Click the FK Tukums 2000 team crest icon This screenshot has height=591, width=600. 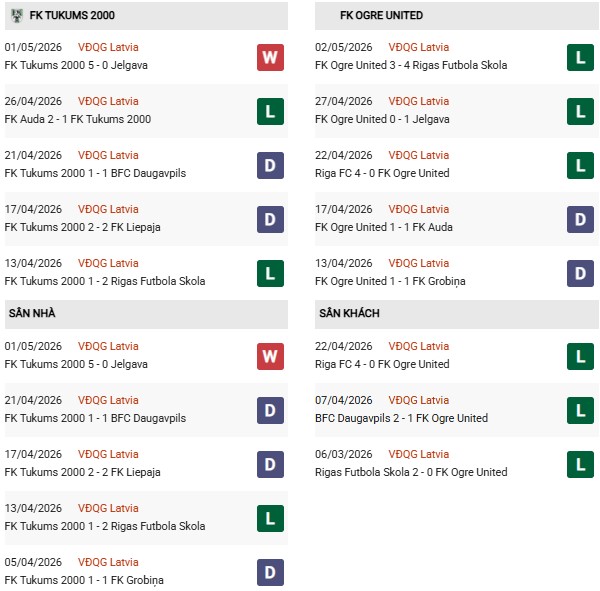point(17,15)
